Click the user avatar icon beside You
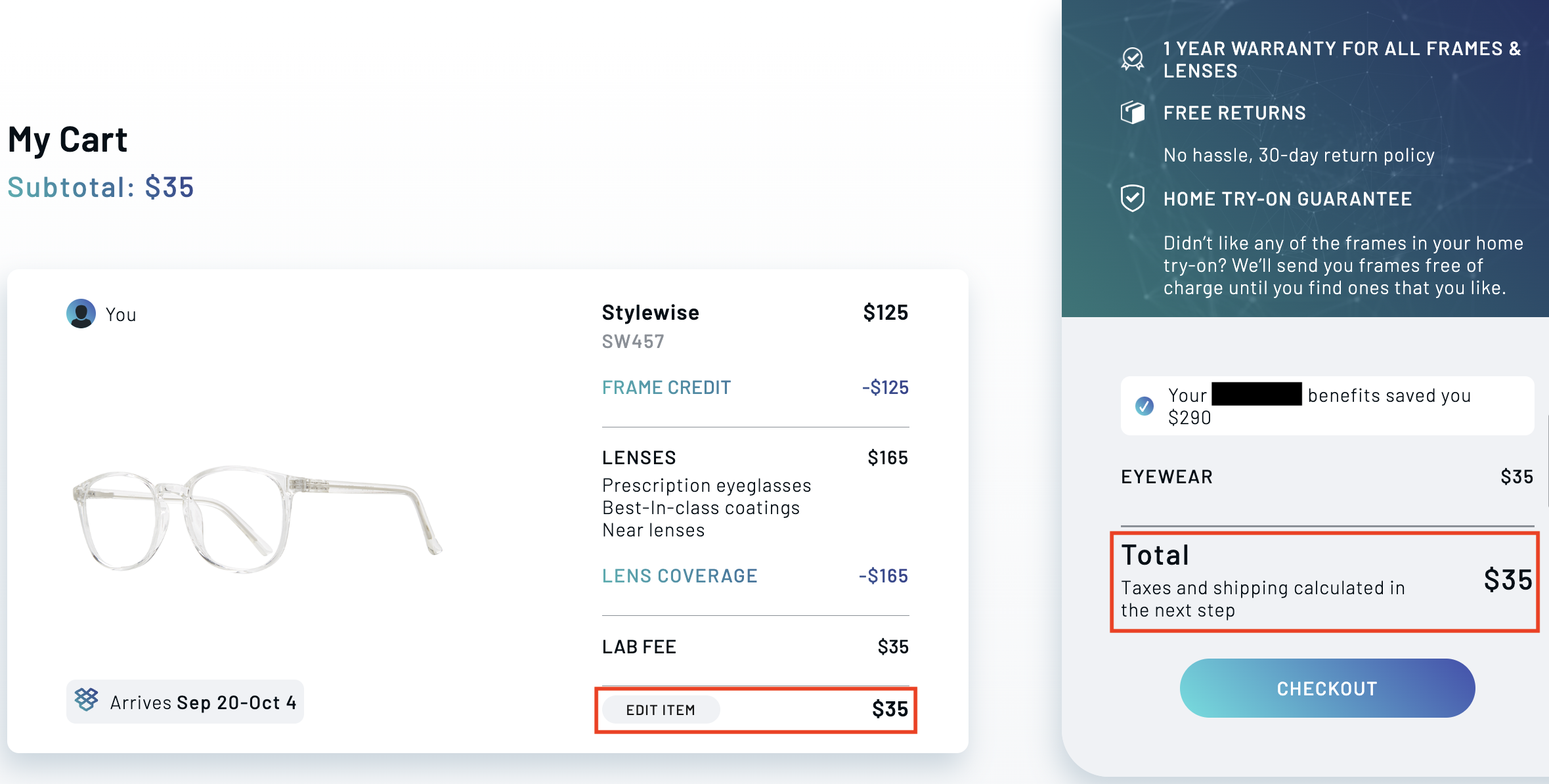Image resolution: width=1549 pixels, height=784 pixels. [x=81, y=314]
